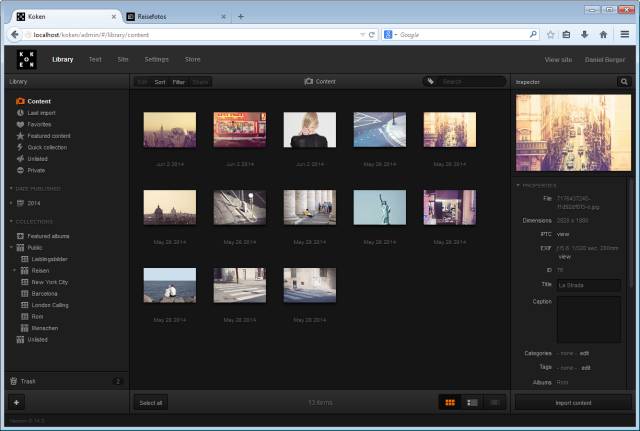Click edit next to Categories
This screenshot has height=431, width=640.
[x=584, y=353]
